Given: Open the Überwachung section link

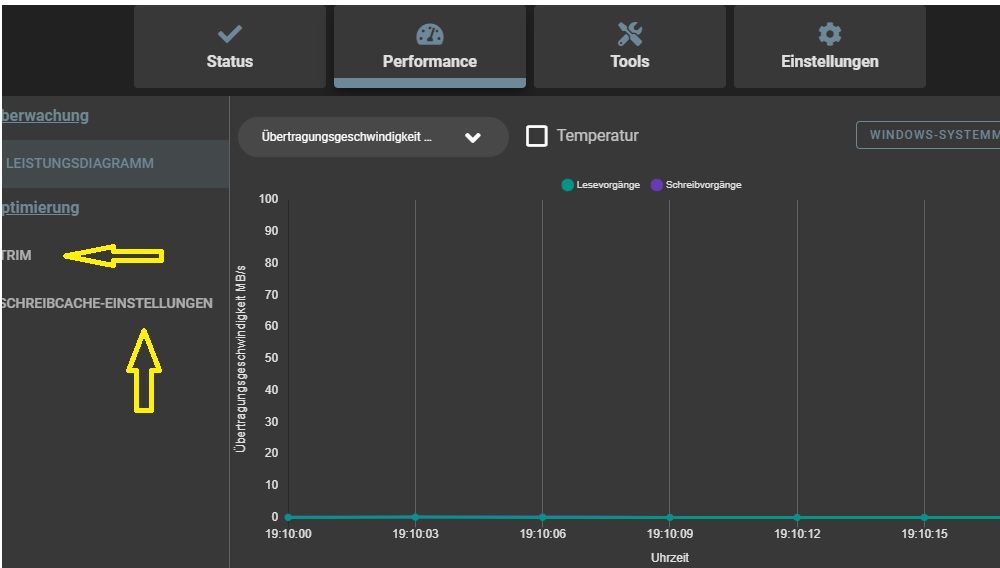Looking at the screenshot, I should [46, 115].
